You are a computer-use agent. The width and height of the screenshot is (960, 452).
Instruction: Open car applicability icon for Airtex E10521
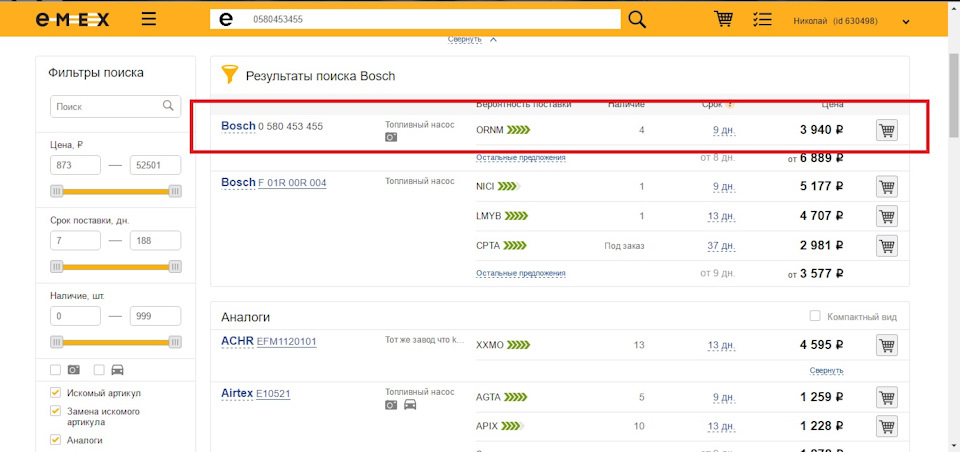coord(410,404)
